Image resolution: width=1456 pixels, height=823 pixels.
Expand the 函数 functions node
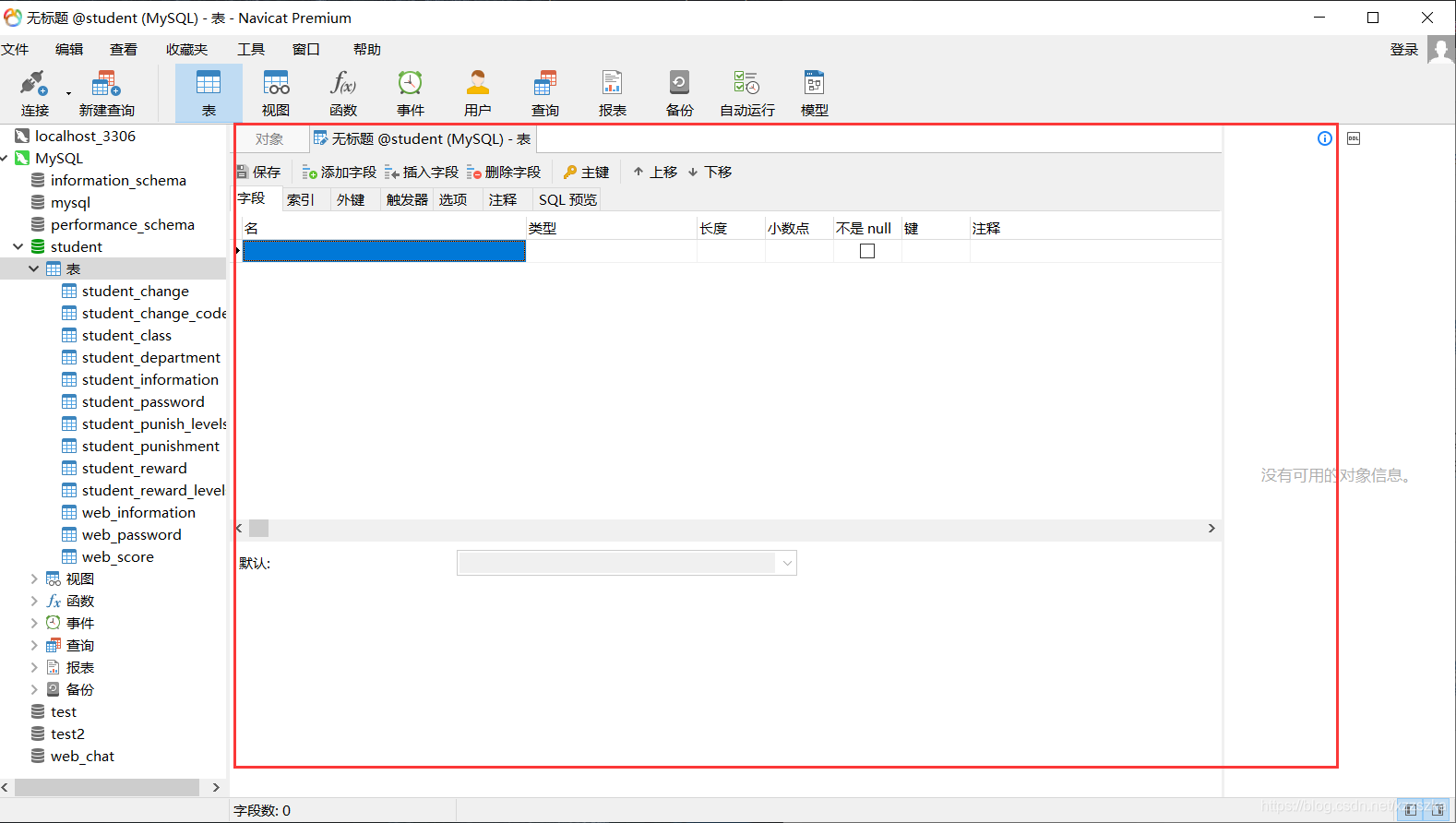tap(34, 601)
